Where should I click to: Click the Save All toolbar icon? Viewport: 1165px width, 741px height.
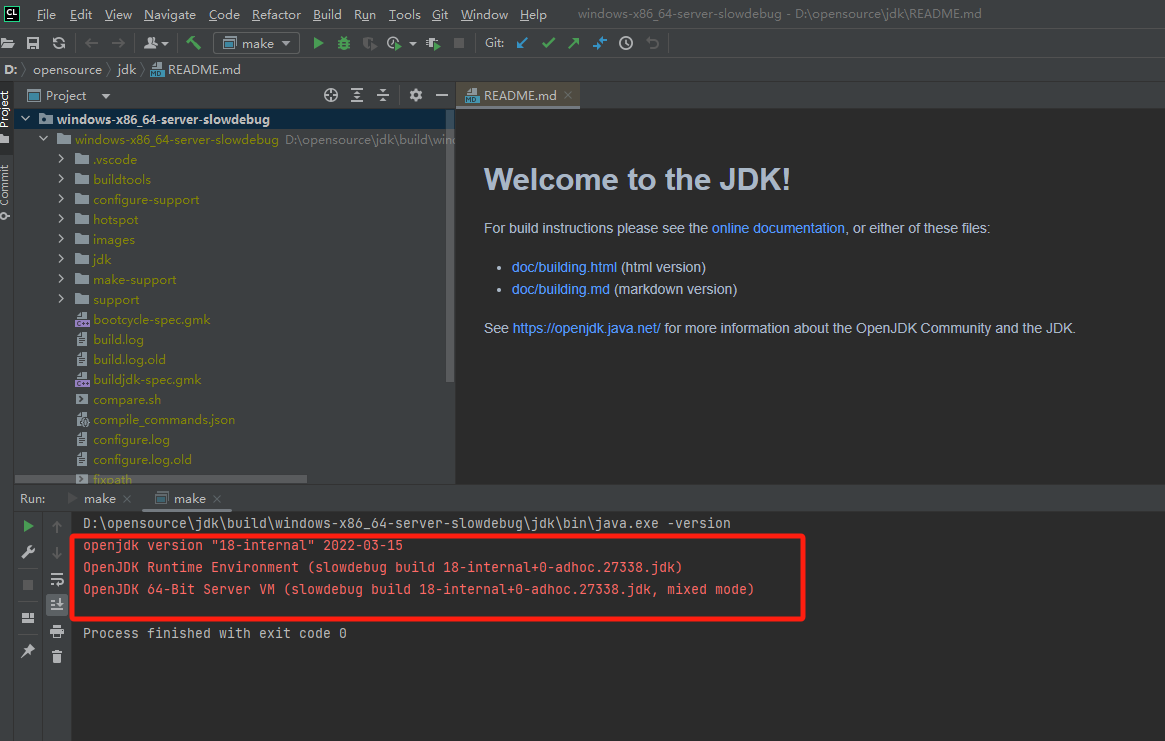(33, 43)
